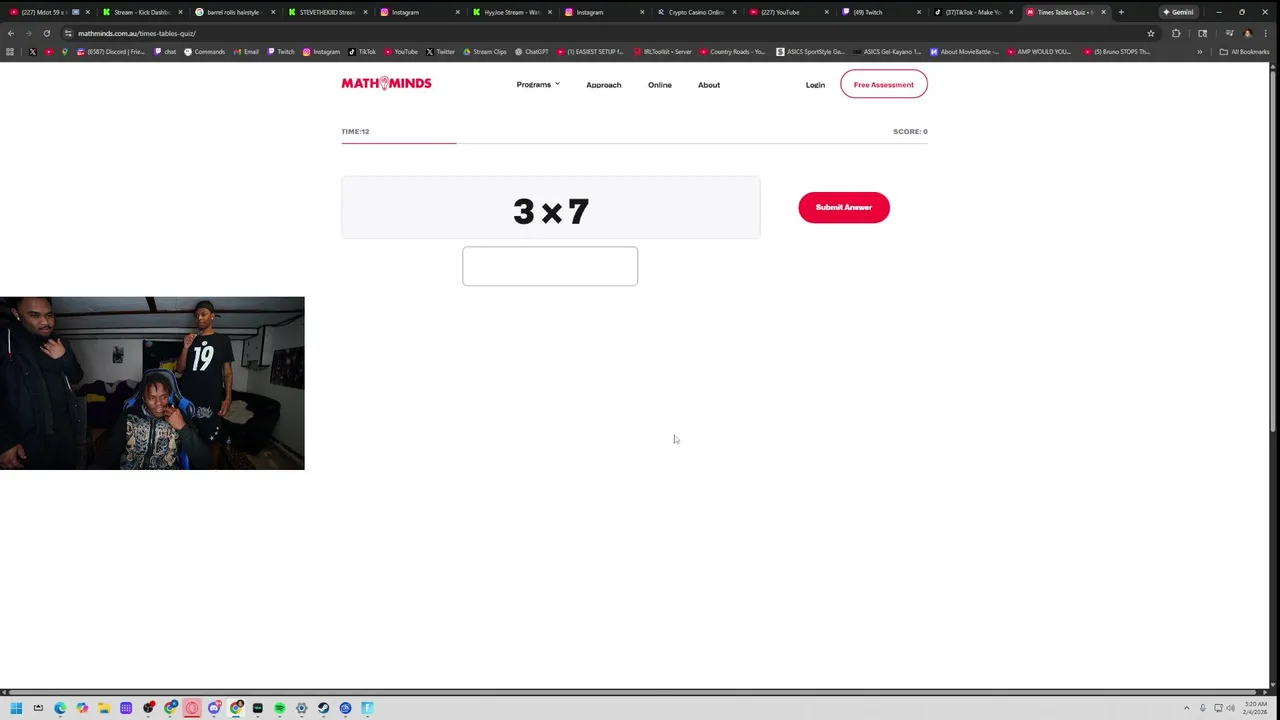1280x720 pixels.
Task: Click the page vertical scrollbar
Action: point(1274,250)
